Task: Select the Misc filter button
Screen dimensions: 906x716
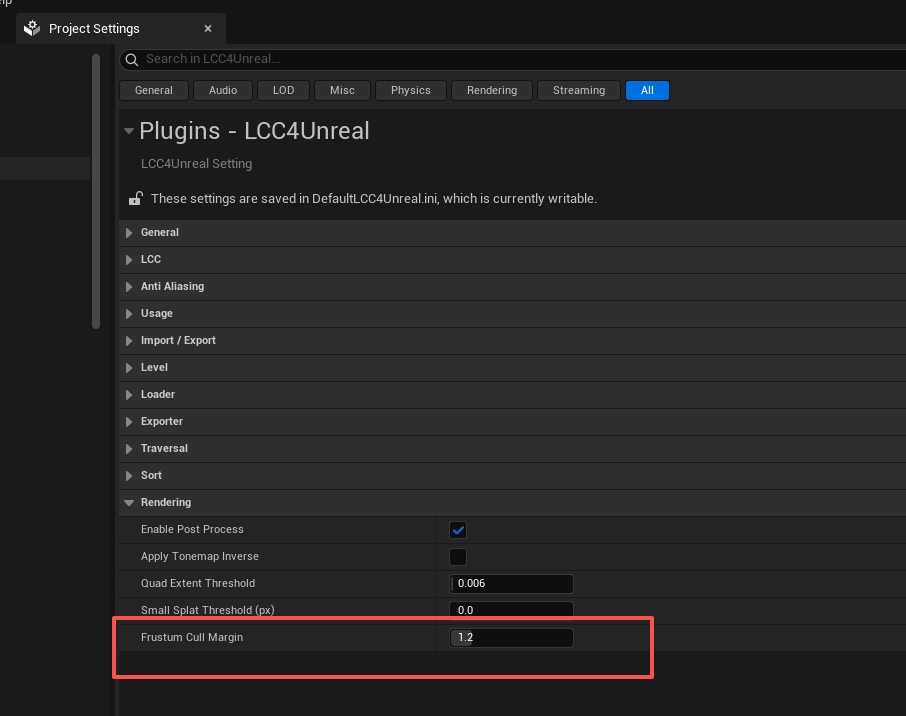Action: coord(342,91)
